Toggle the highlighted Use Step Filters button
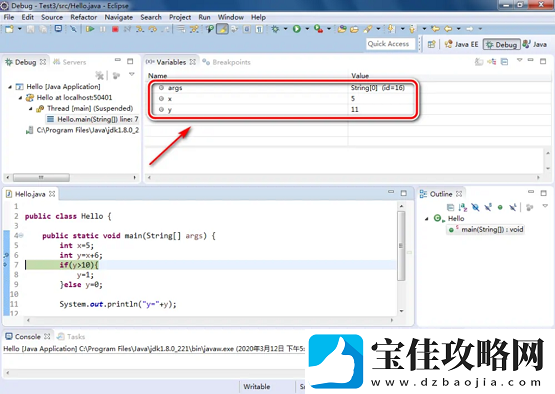The image size is (555, 394). click(222, 29)
